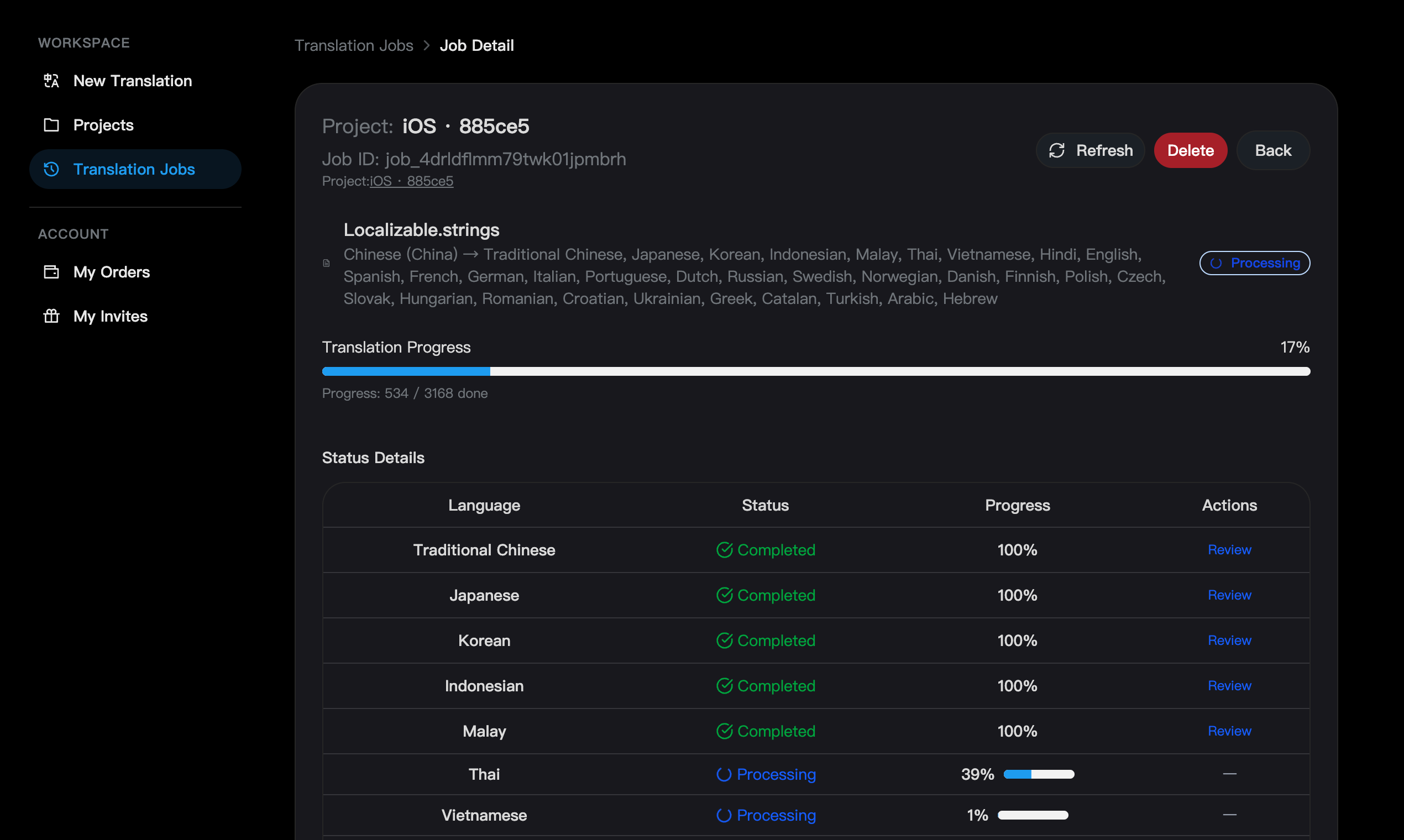The image size is (1404, 840).
Task: Click the Localizable.strings file icon
Action: [327, 263]
